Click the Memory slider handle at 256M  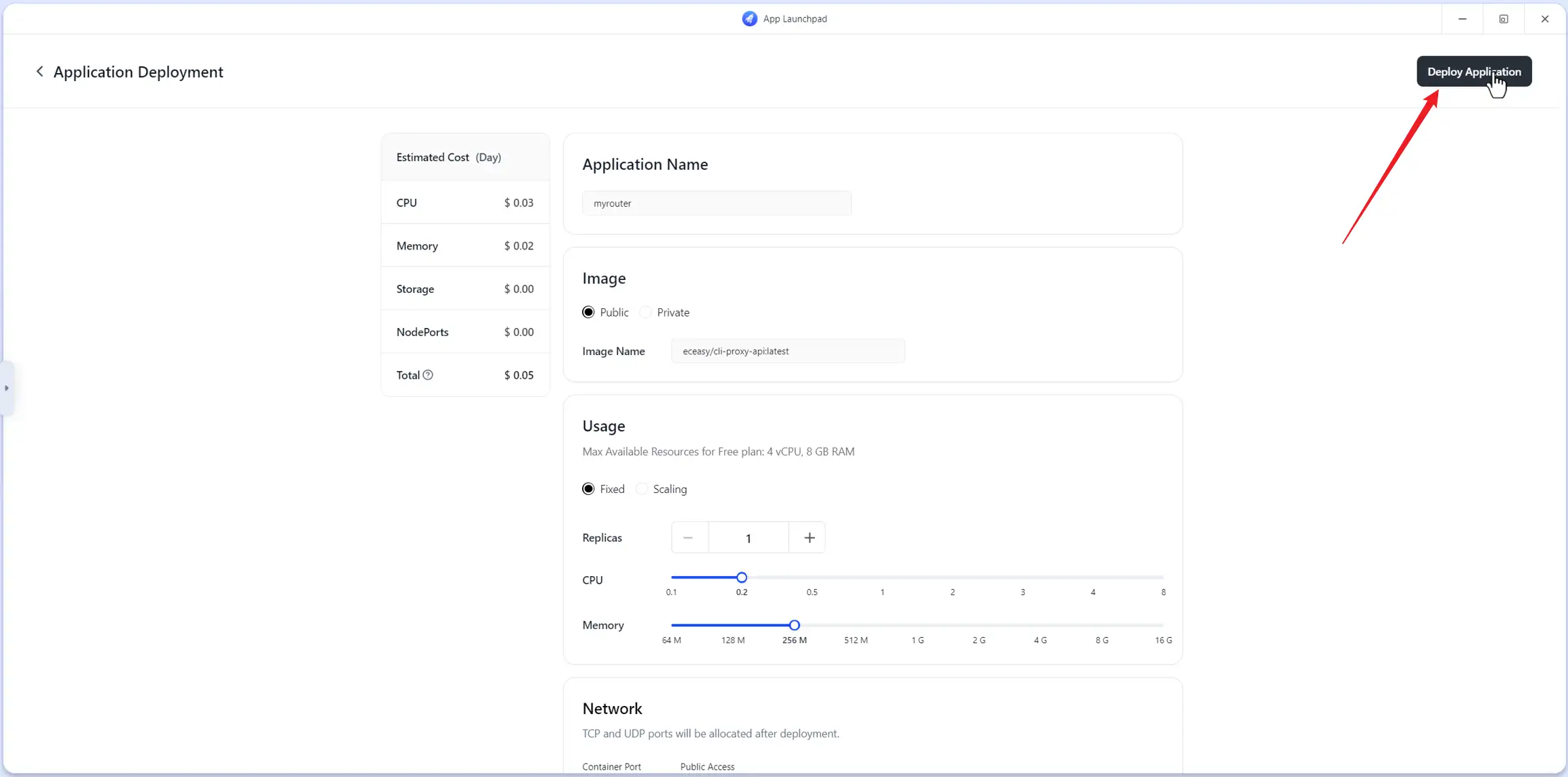tap(794, 625)
